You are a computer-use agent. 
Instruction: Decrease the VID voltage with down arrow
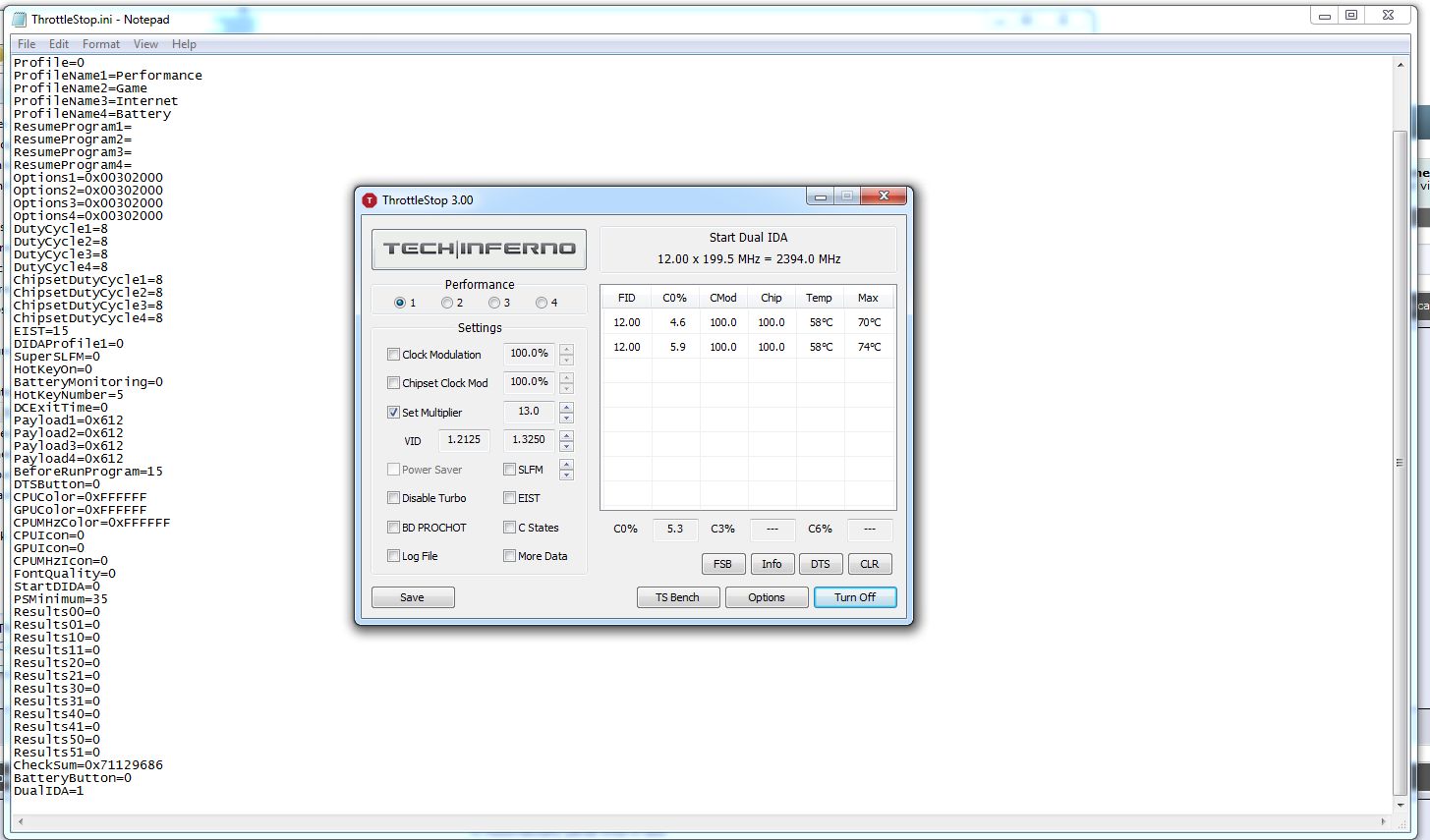pos(566,447)
